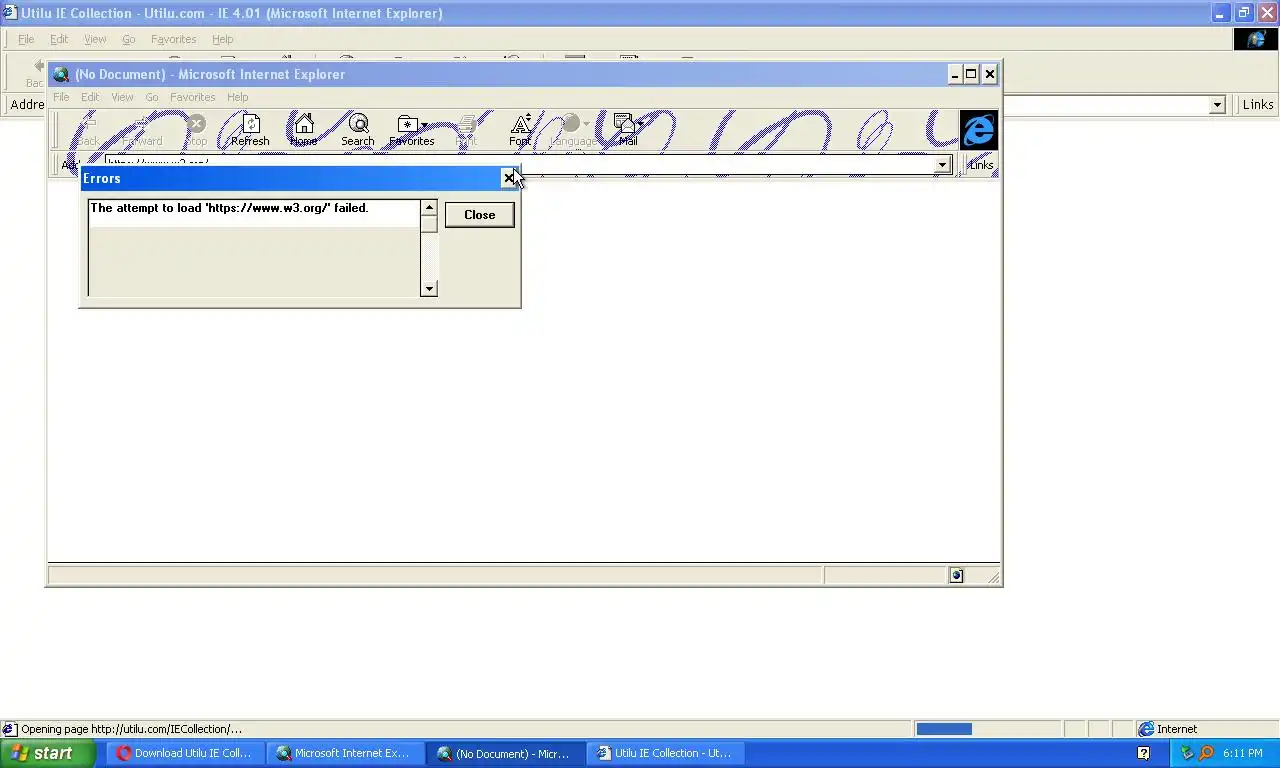Open Help menu in (No Document) window
Image resolution: width=1280 pixels, height=768 pixels.
tap(237, 97)
